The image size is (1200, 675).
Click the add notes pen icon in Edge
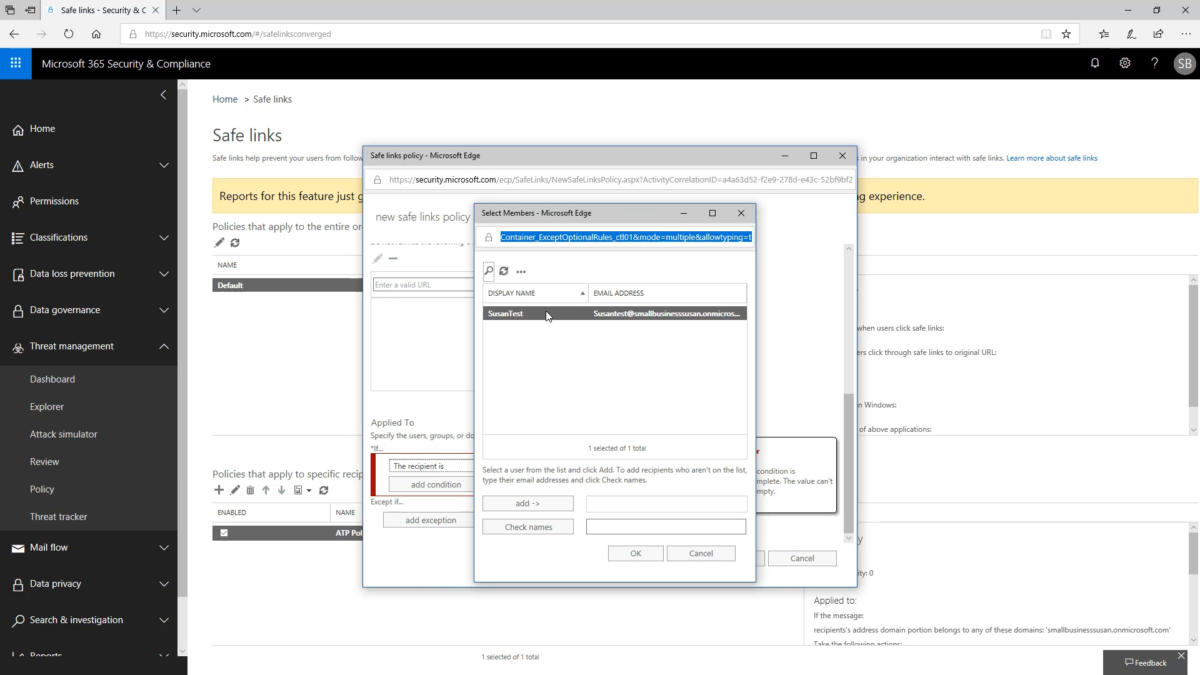coord(1131,33)
